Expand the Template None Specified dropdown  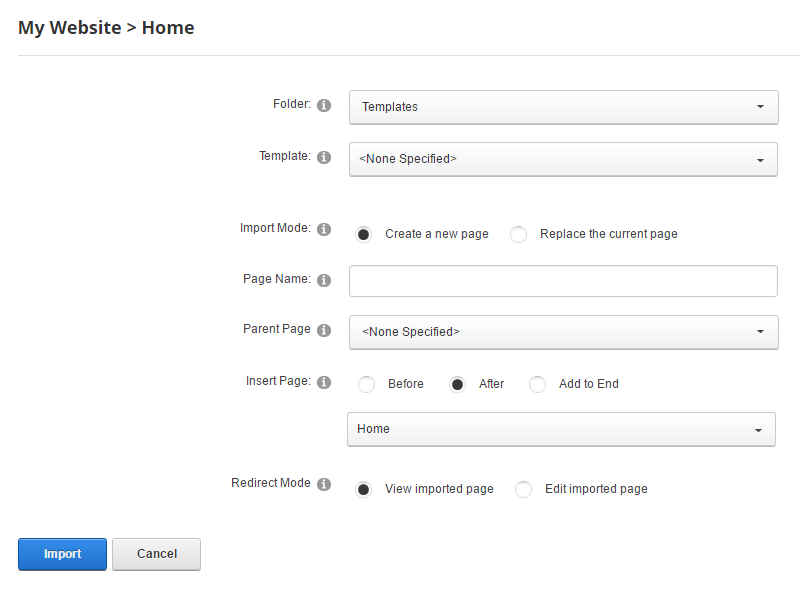point(563,159)
